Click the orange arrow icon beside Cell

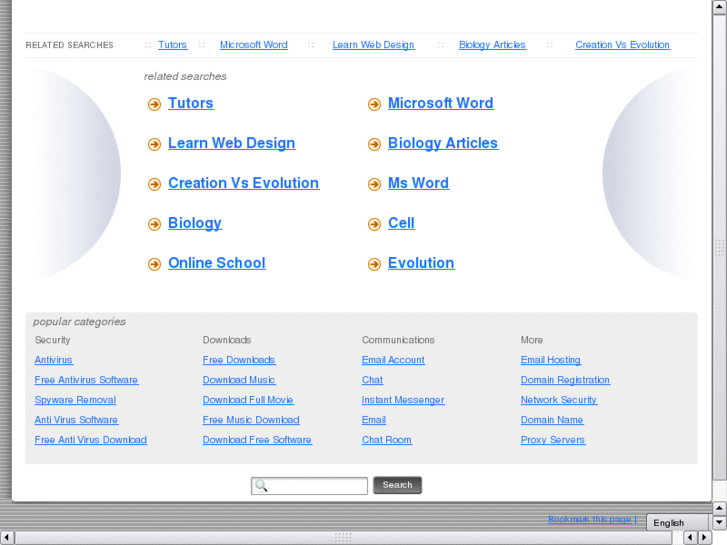pos(374,224)
